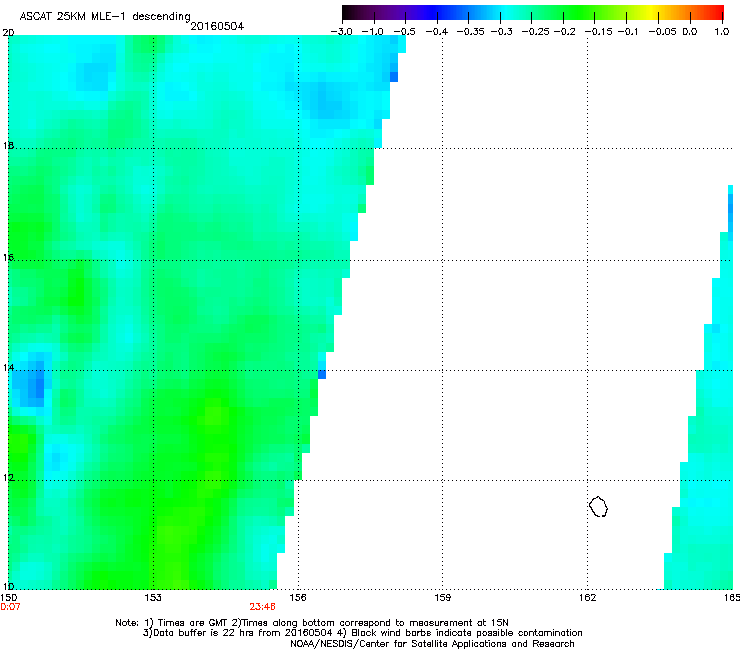Click the NOAA/NESDIS credit line

(x=432, y=644)
